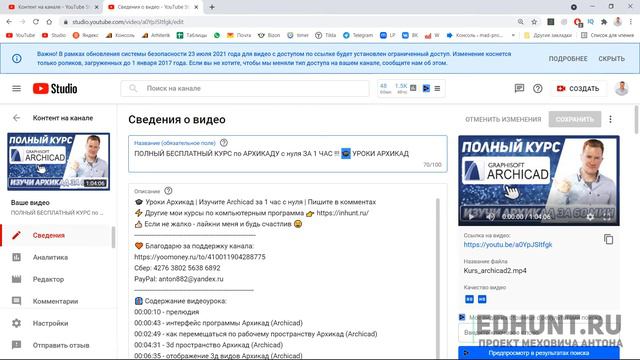640x360 pixels.
Task: Click the yoomoney.ru link line in description
Action: coord(200,257)
